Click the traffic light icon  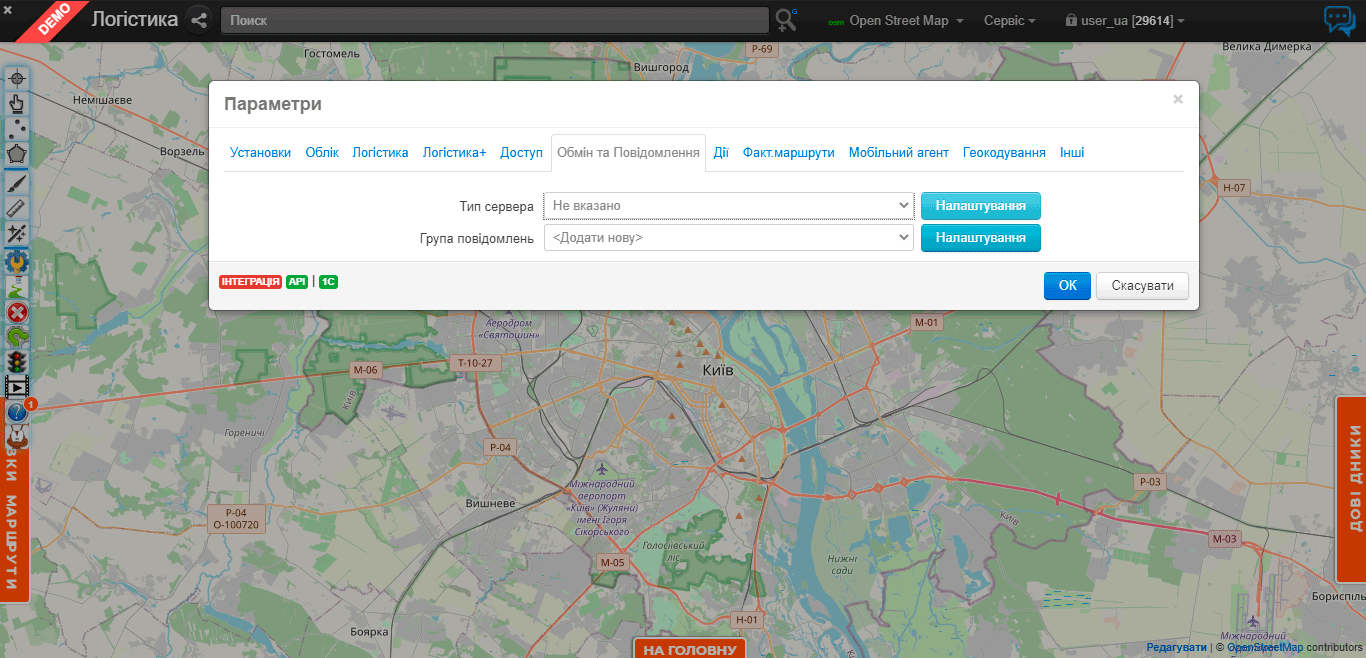[17, 361]
